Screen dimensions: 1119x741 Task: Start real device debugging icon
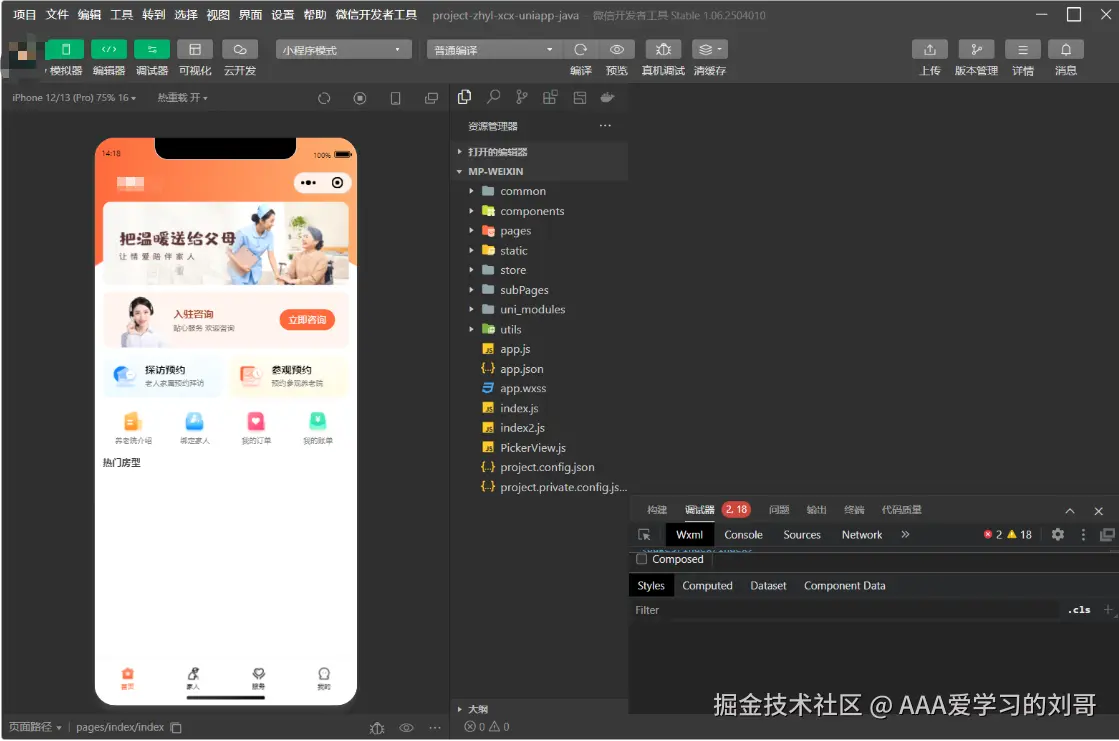tap(663, 49)
